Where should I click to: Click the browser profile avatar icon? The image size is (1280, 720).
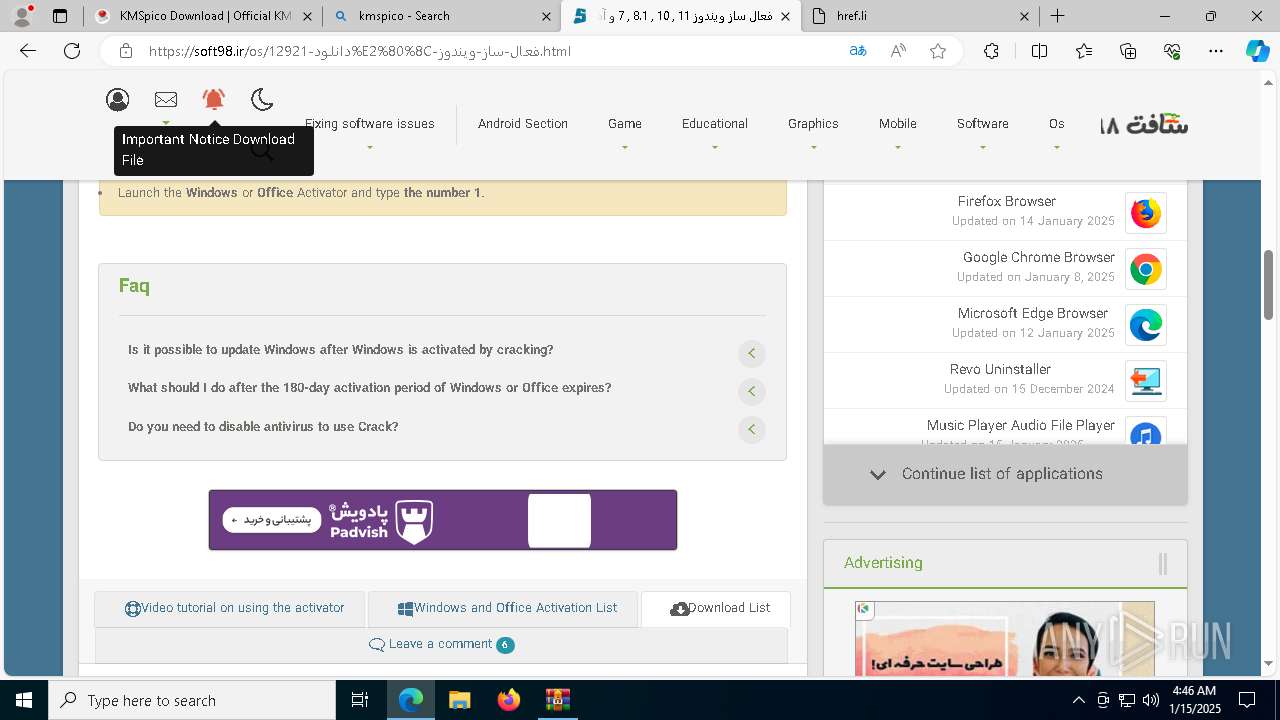[22, 16]
